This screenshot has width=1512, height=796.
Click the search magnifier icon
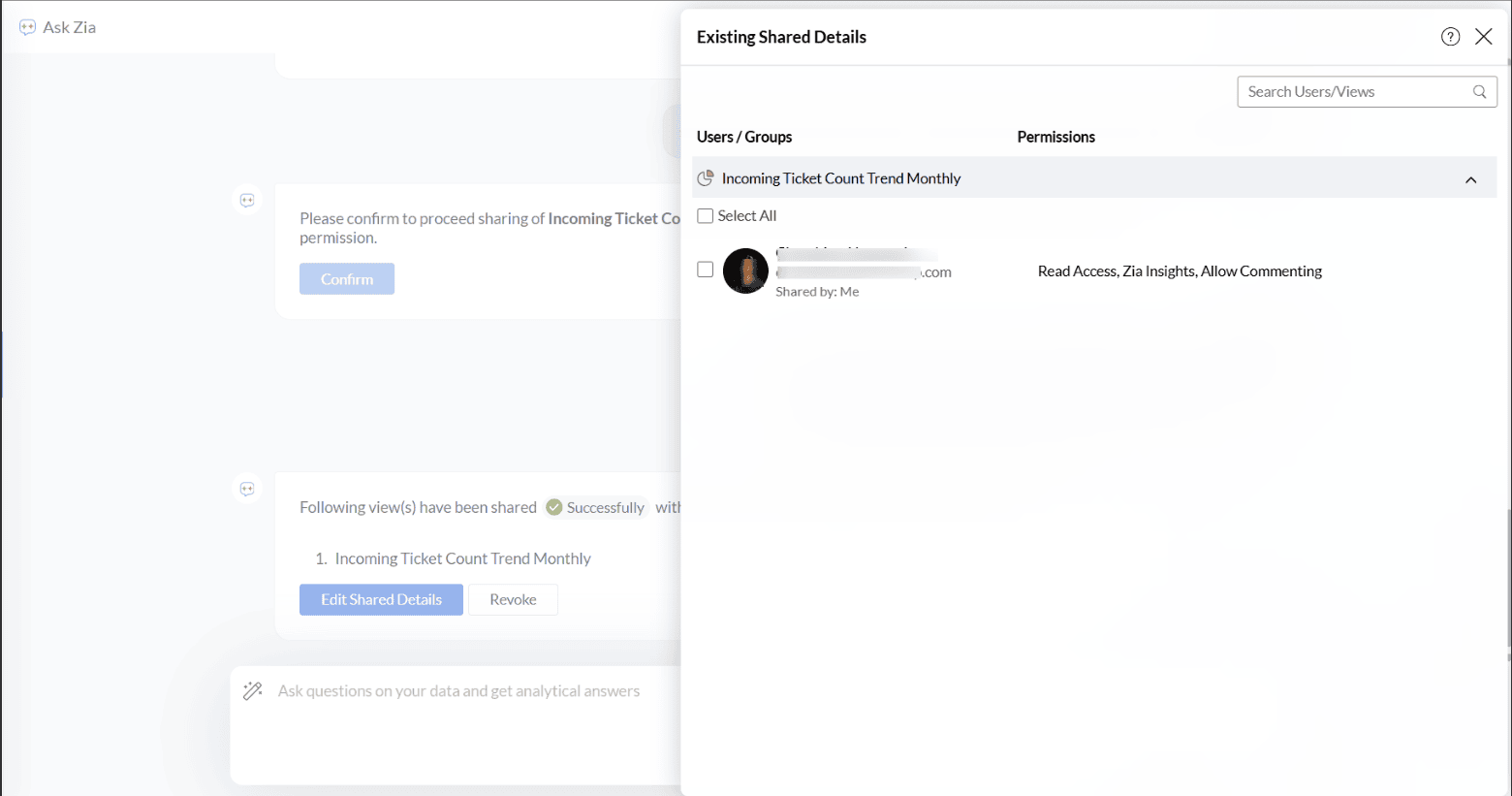(1479, 92)
